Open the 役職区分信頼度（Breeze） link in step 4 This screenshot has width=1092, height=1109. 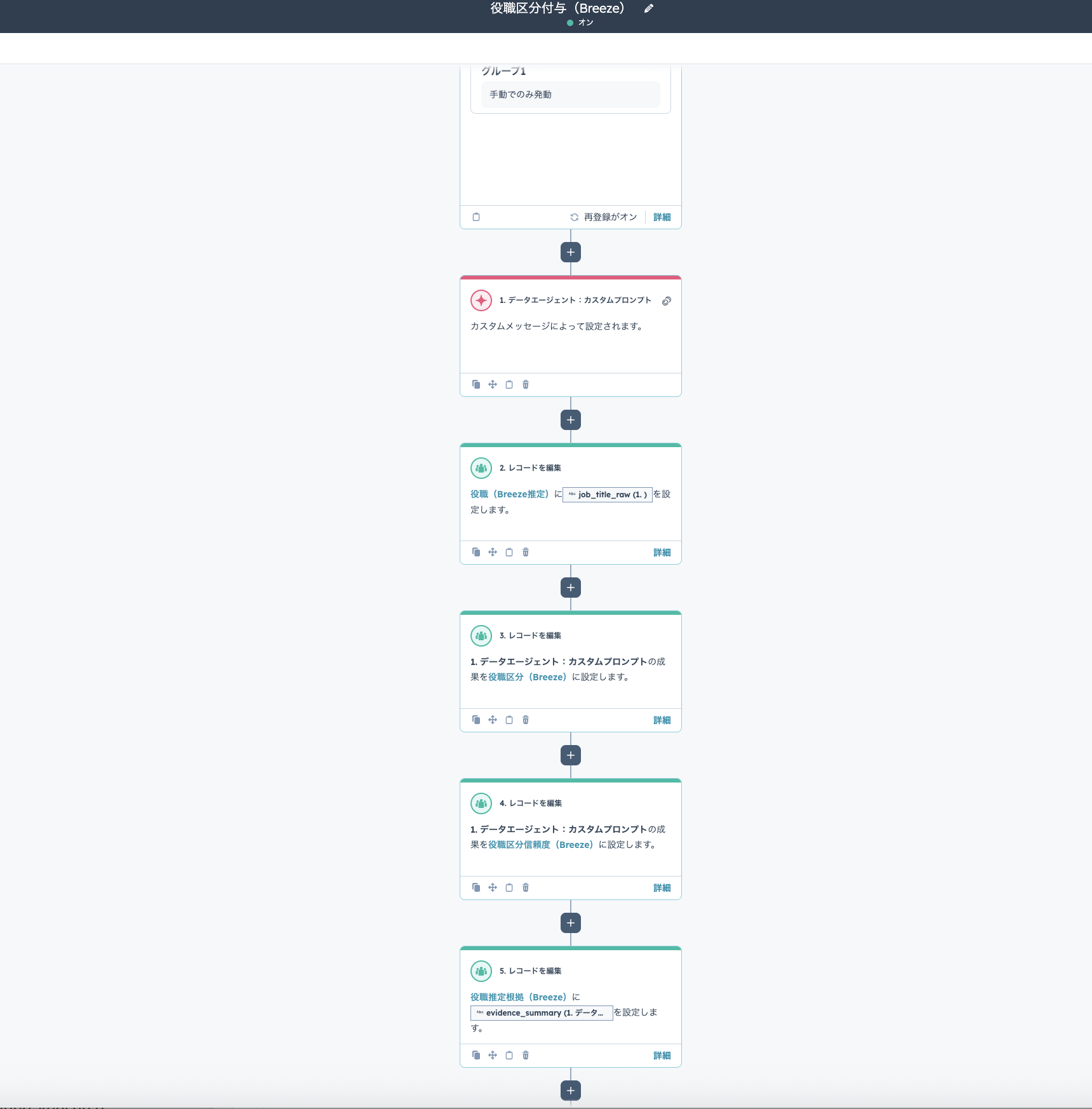click(x=540, y=845)
